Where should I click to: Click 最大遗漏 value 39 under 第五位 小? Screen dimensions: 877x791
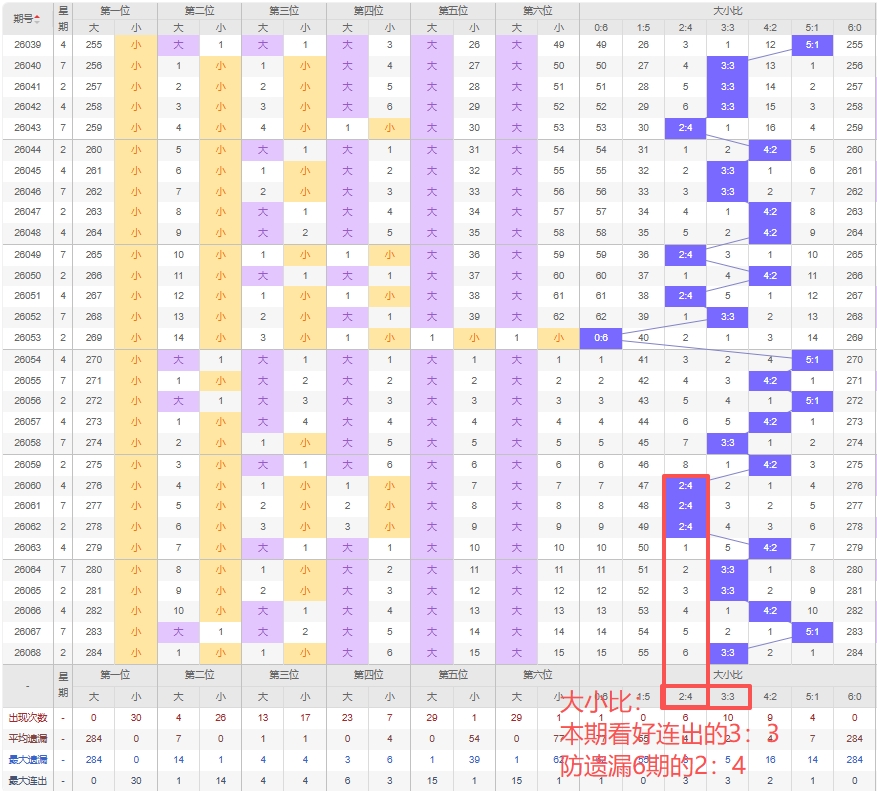474,760
